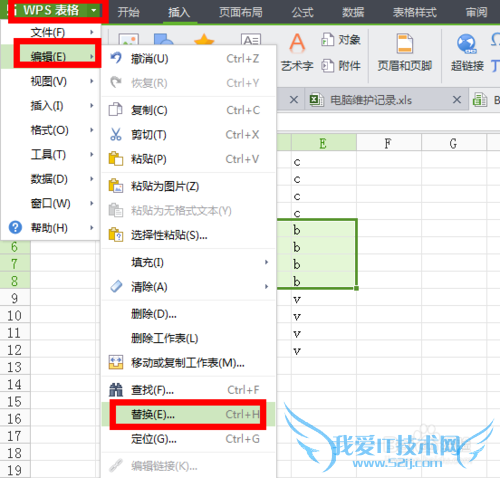Click the Paste Special (选择性粘贴) icon
500x478 pixels.
click(116, 235)
